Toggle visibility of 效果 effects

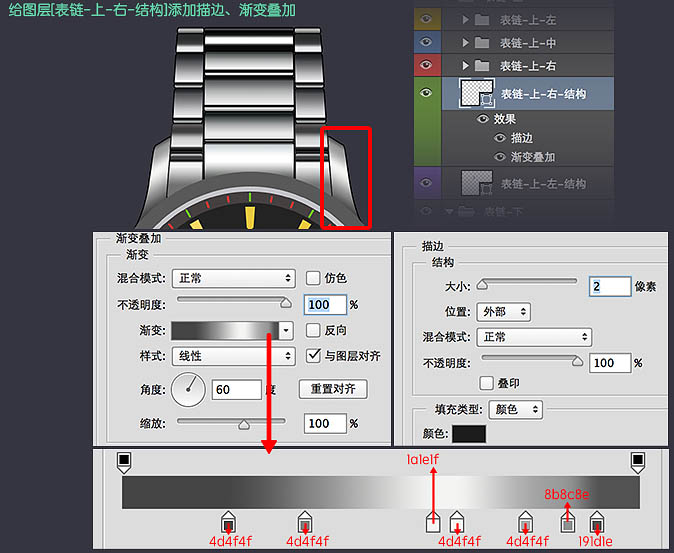pos(484,119)
